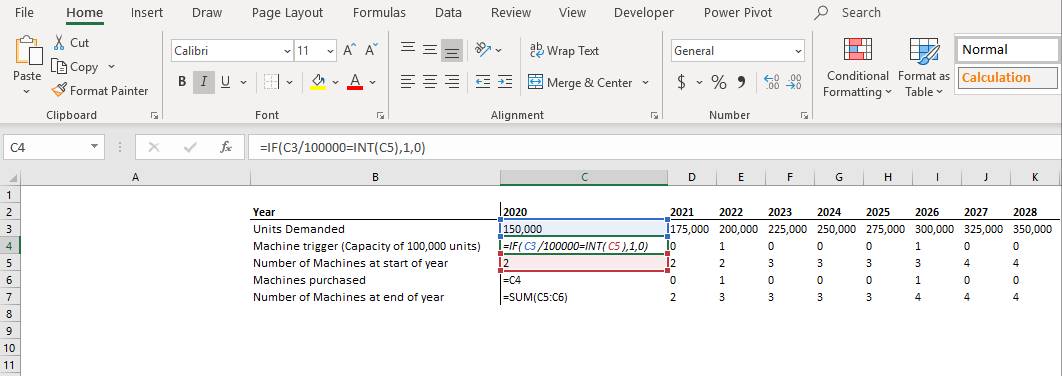The height and width of the screenshot is (376, 1062).
Task: Apply yellow Fill Color
Action: [x=318, y=82]
